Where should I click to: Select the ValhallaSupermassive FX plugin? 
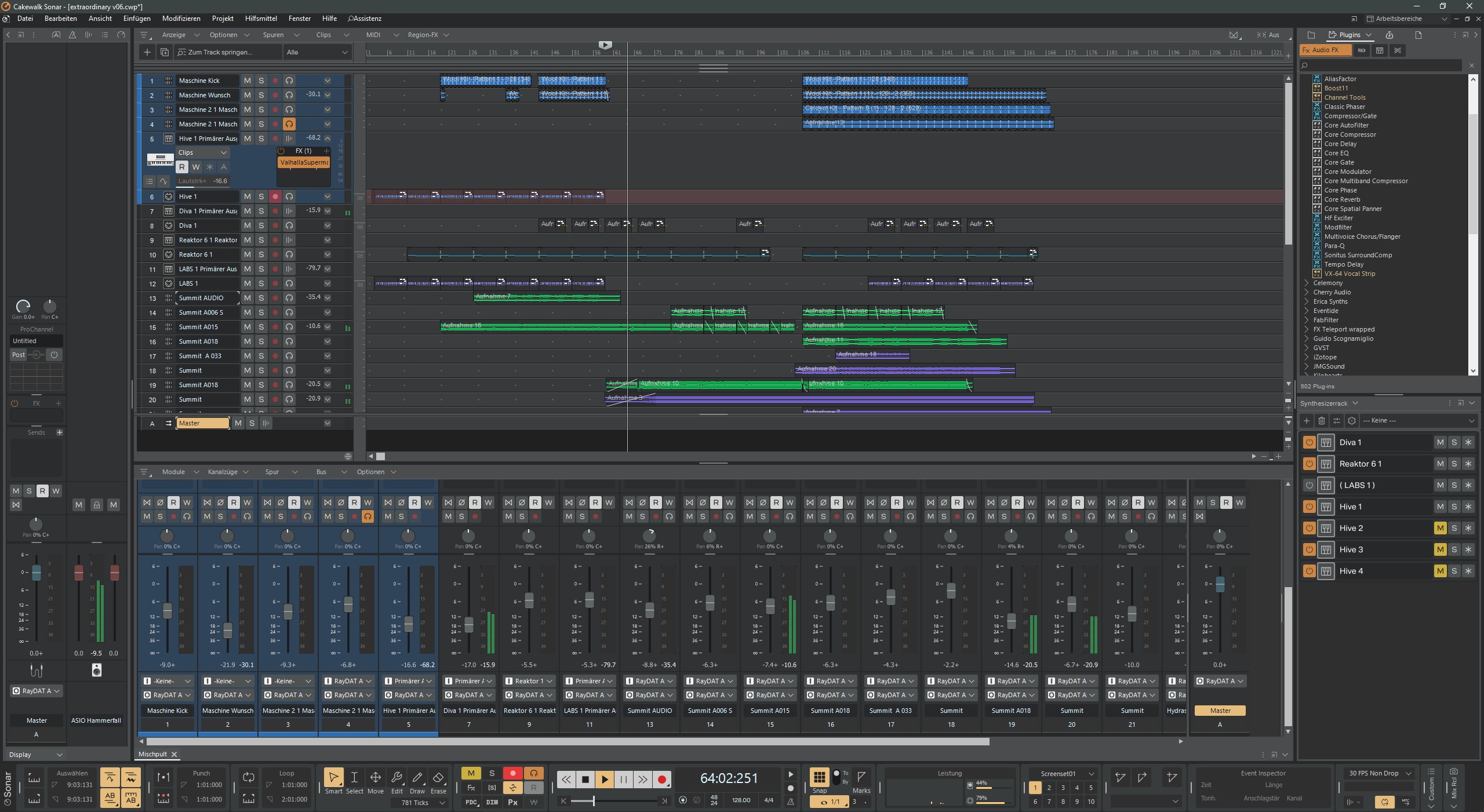pyautogui.click(x=304, y=162)
